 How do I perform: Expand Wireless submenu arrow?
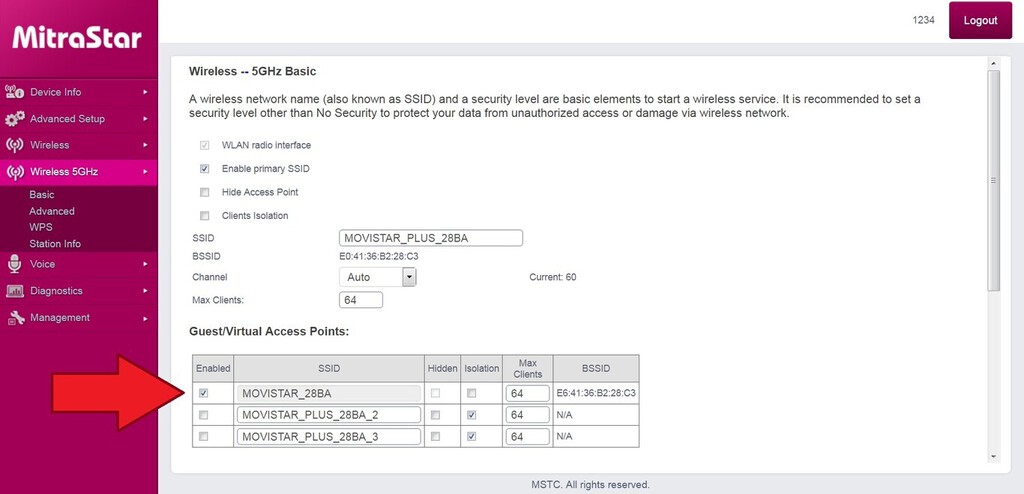pyautogui.click(x=146, y=145)
